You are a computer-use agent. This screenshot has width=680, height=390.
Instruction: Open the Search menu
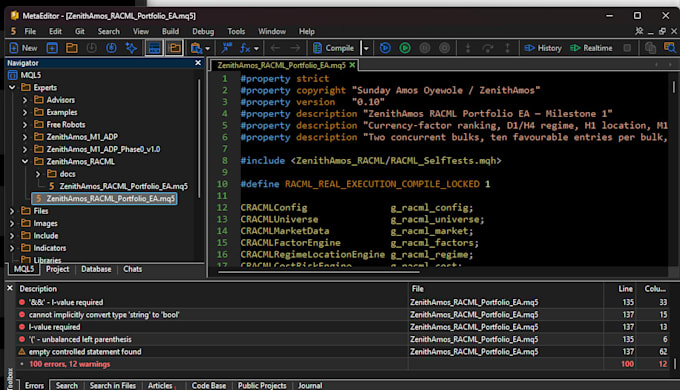(108, 31)
